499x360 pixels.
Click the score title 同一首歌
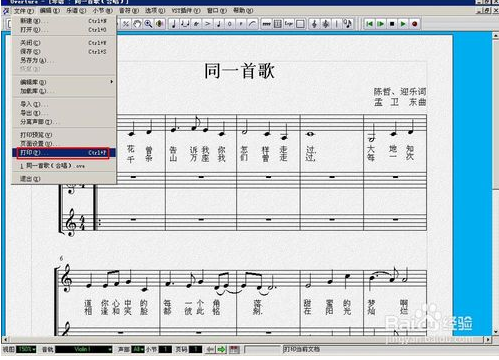click(x=239, y=71)
